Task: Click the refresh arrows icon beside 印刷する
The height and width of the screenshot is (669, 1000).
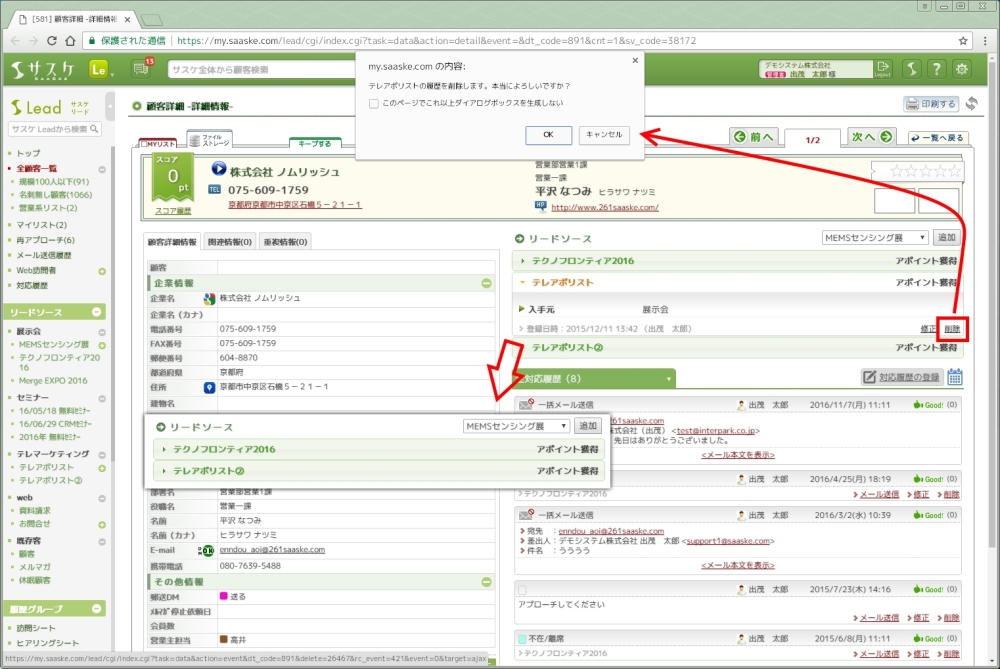Action: pos(972,104)
